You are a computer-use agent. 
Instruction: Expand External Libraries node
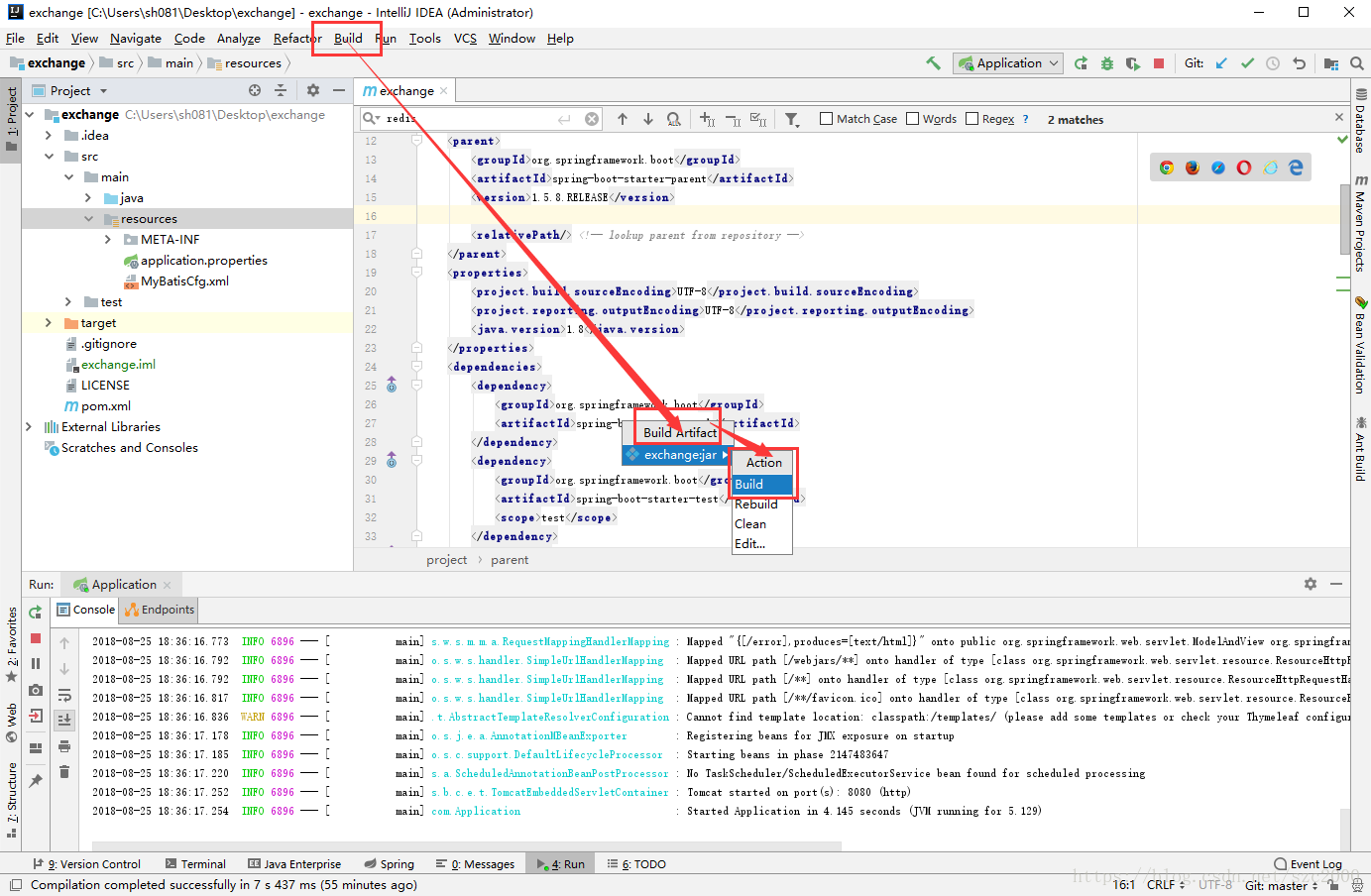click(x=29, y=427)
